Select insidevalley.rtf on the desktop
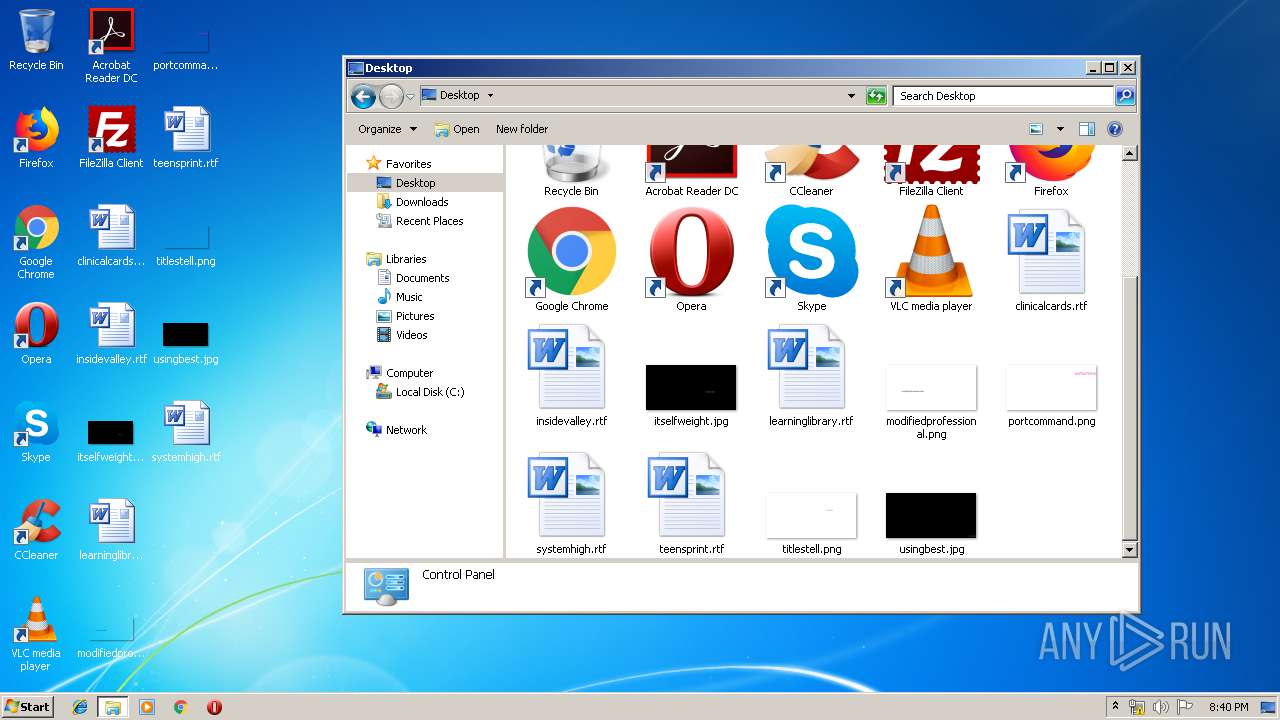This screenshot has width=1280, height=720. (x=111, y=334)
